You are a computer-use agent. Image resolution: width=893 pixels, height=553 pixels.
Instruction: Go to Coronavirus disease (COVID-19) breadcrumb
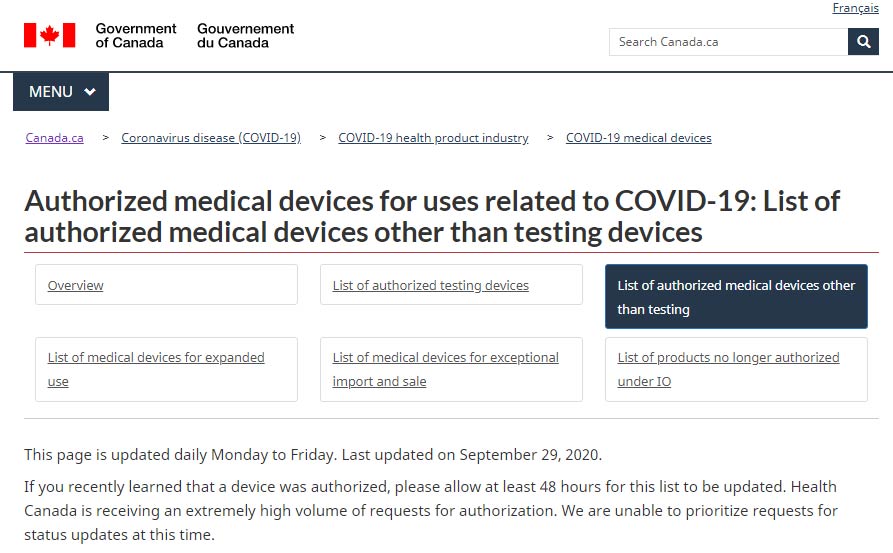click(211, 138)
